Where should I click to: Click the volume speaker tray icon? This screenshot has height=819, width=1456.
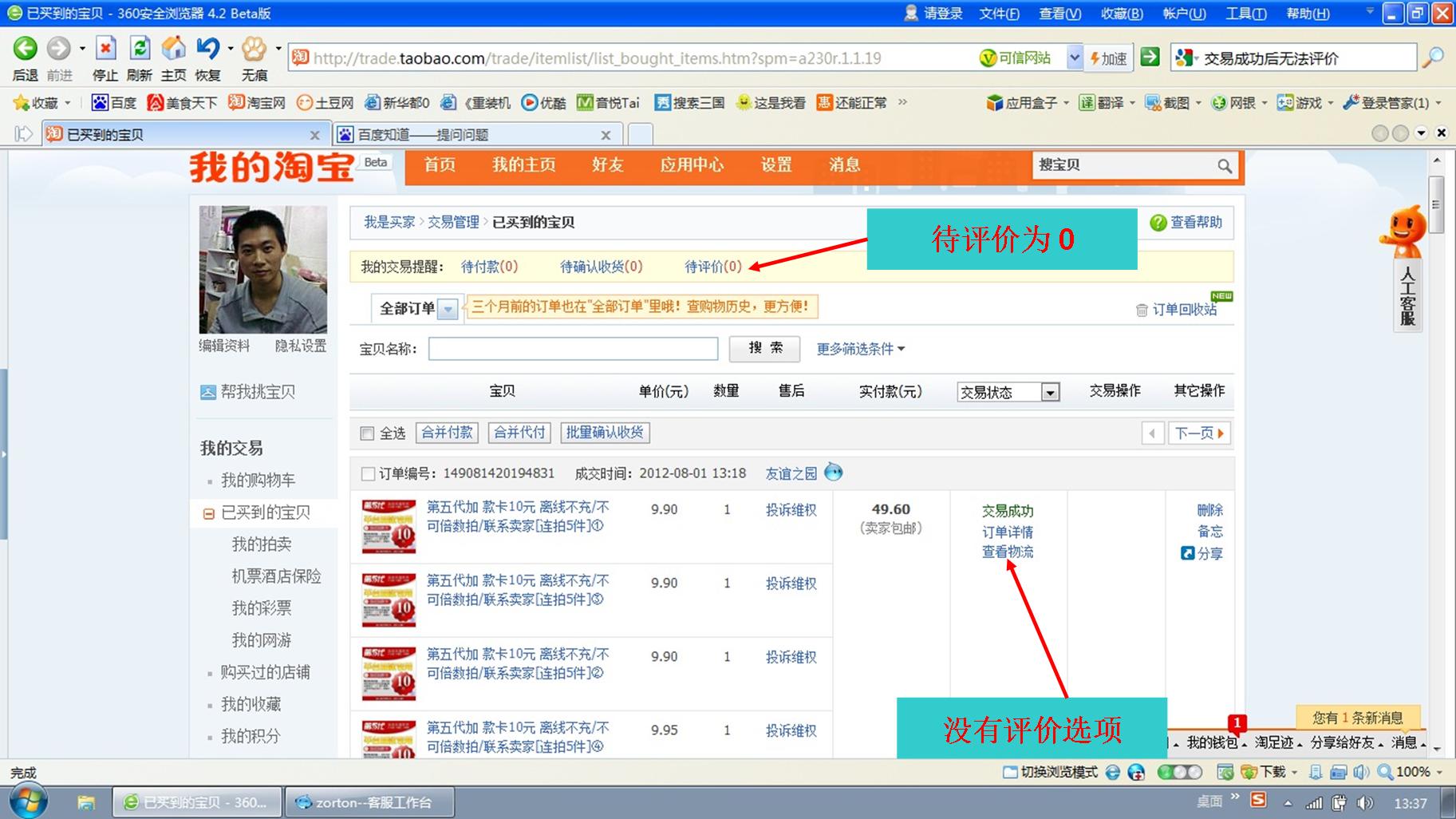click(1365, 803)
